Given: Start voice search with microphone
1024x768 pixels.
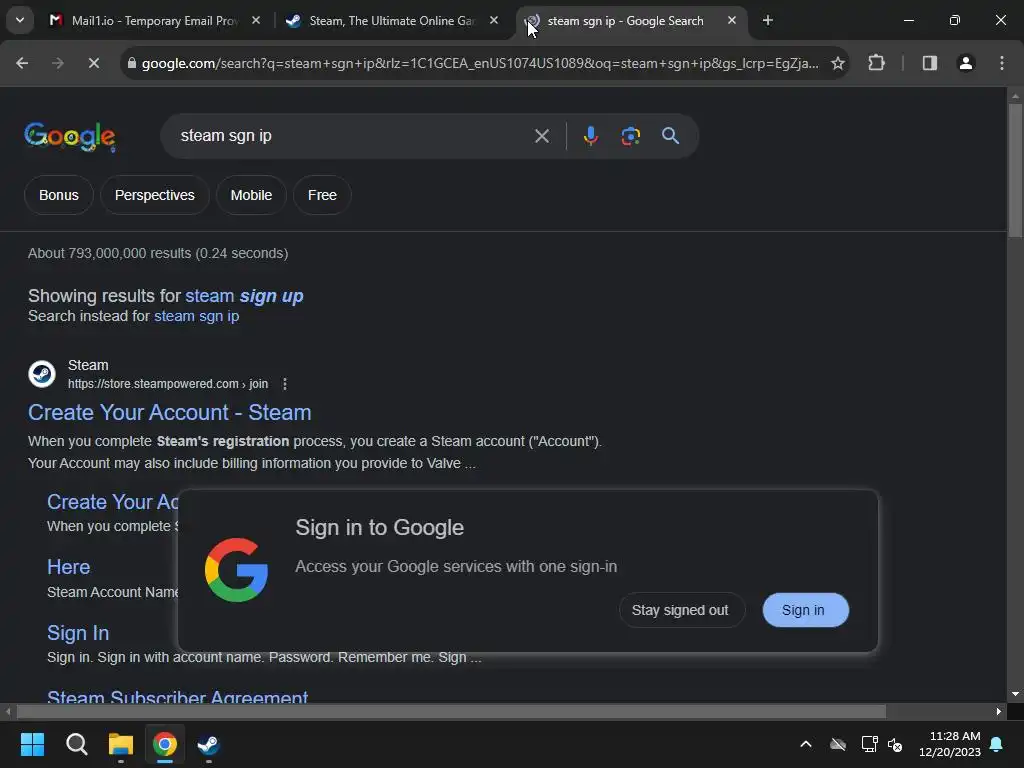Looking at the screenshot, I should point(590,136).
